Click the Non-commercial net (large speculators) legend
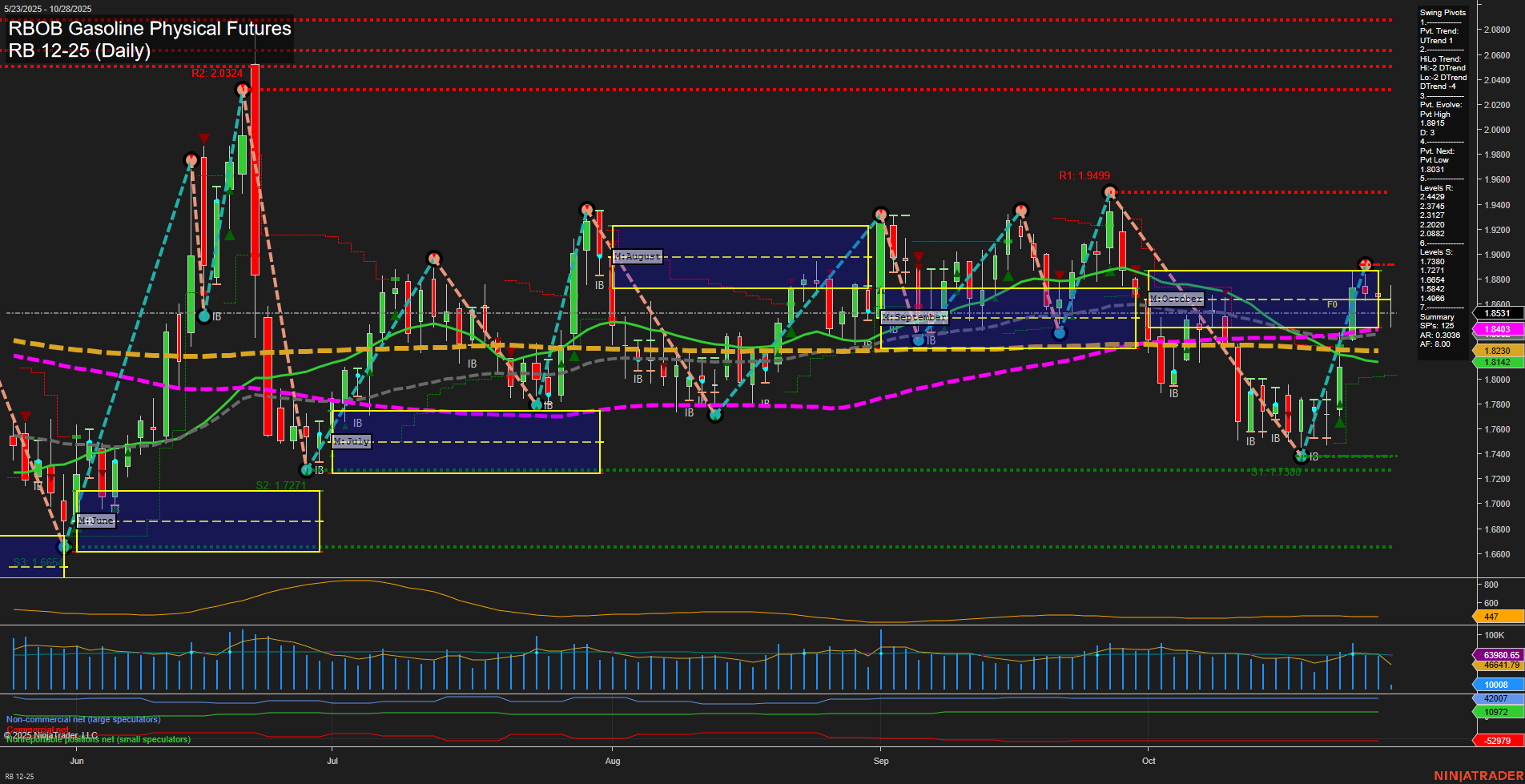This screenshot has height=784, width=1525. point(82,719)
